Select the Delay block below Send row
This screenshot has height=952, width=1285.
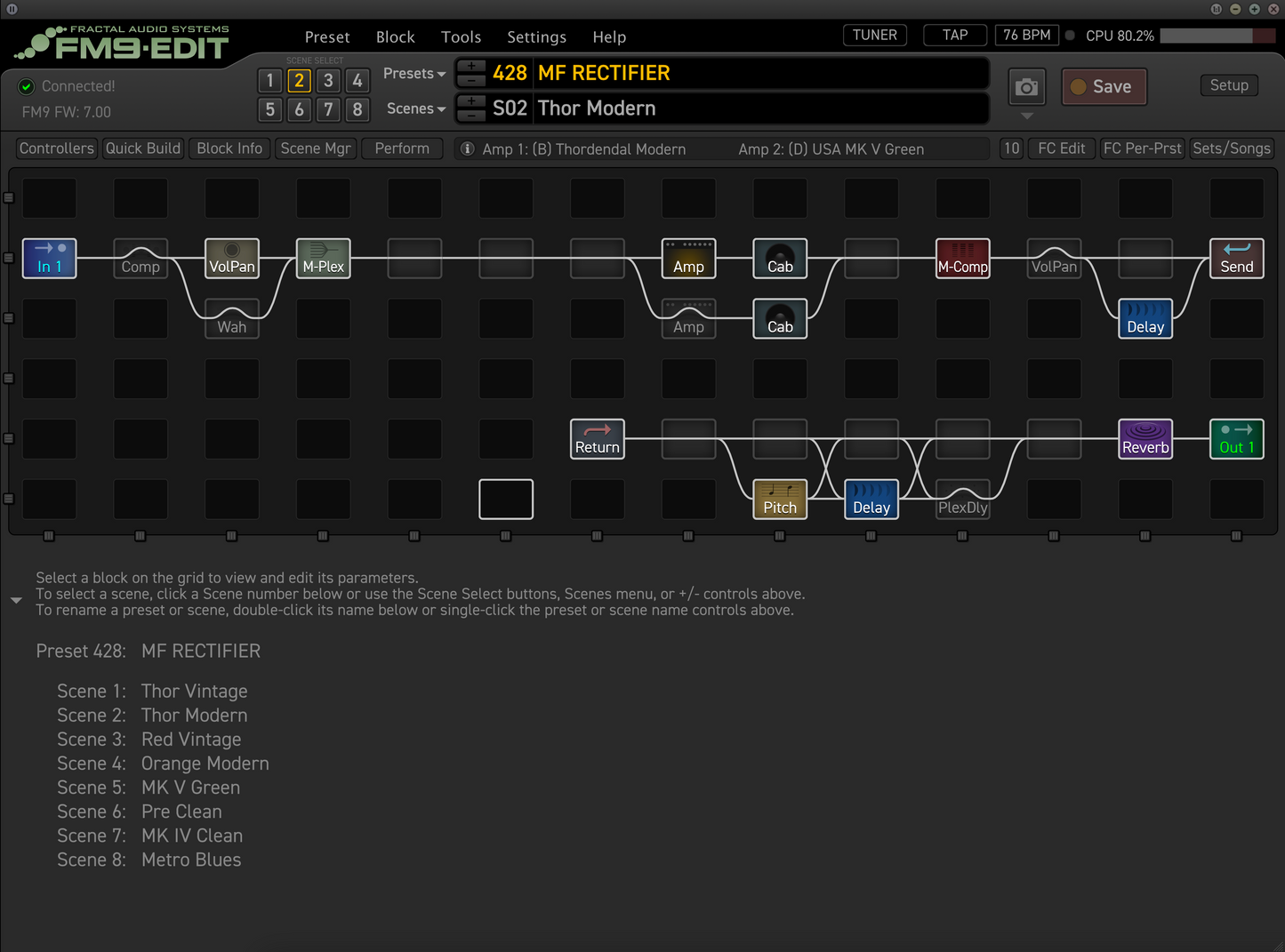(x=1145, y=319)
